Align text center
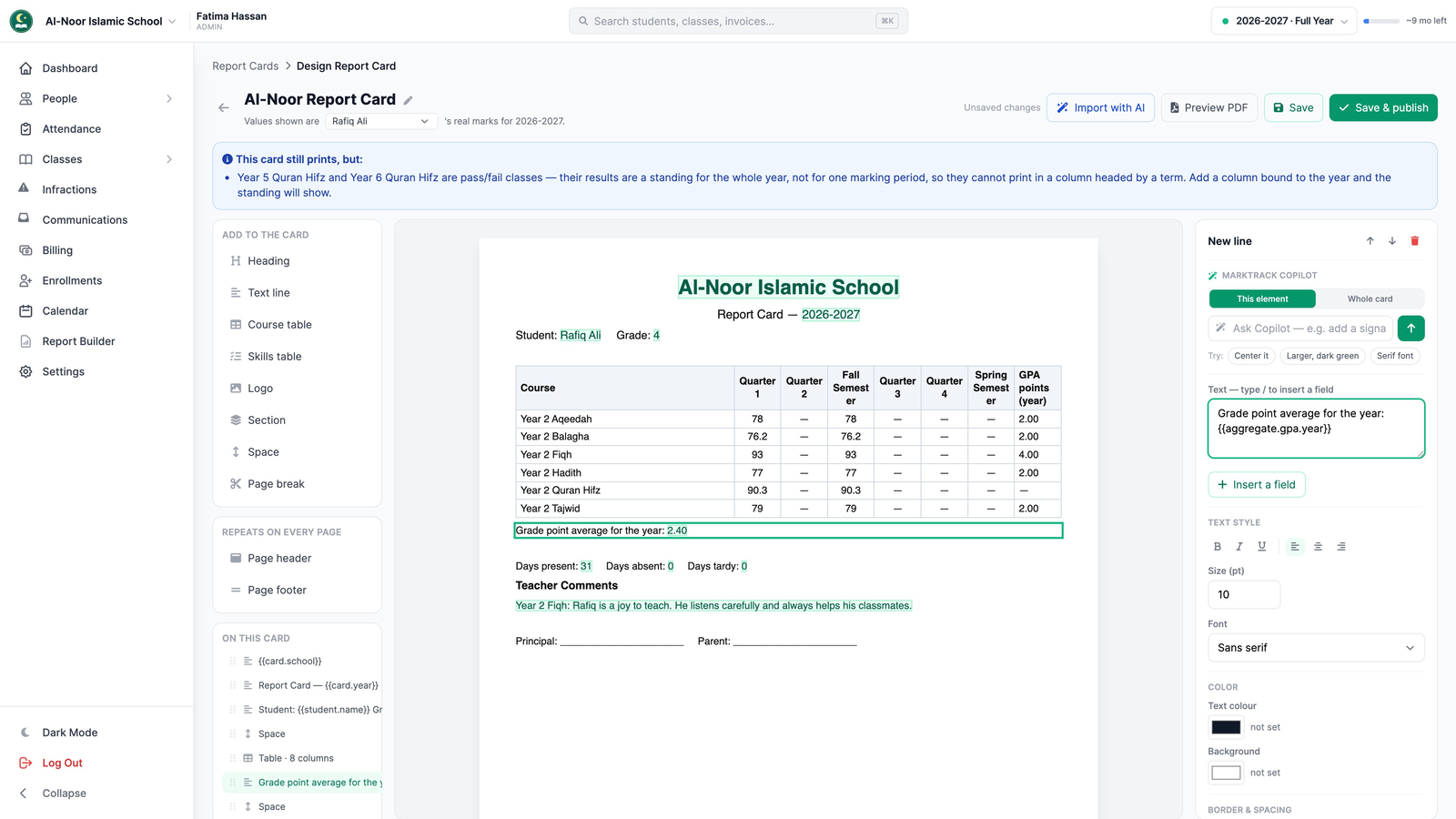Viewport: 1456px width, 819px height. point(1318,547)
